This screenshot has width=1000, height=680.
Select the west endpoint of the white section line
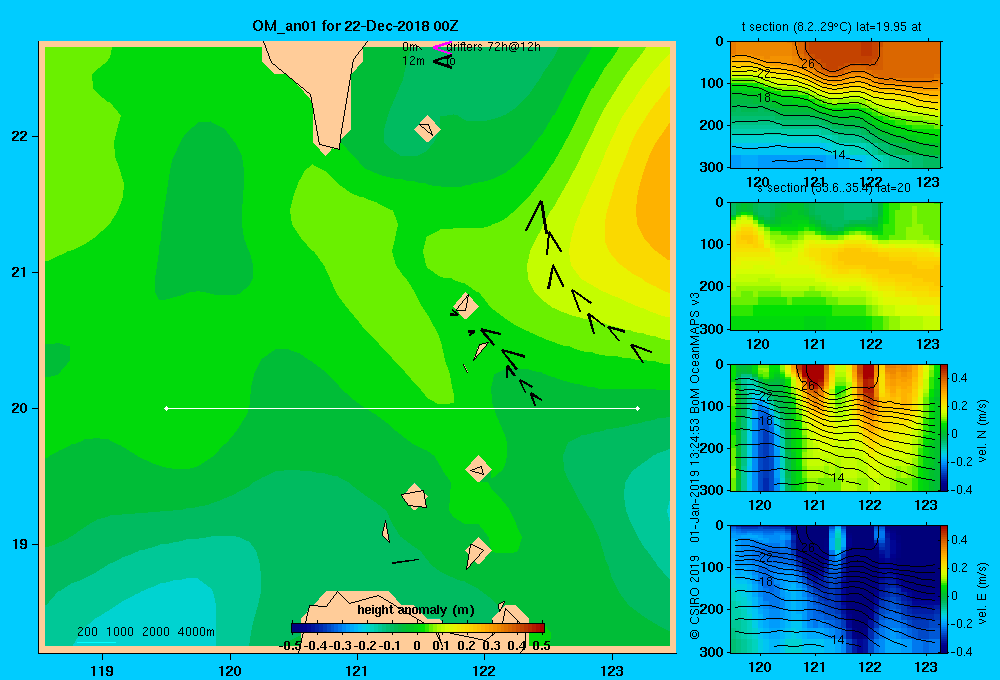[x=166, y=408]
